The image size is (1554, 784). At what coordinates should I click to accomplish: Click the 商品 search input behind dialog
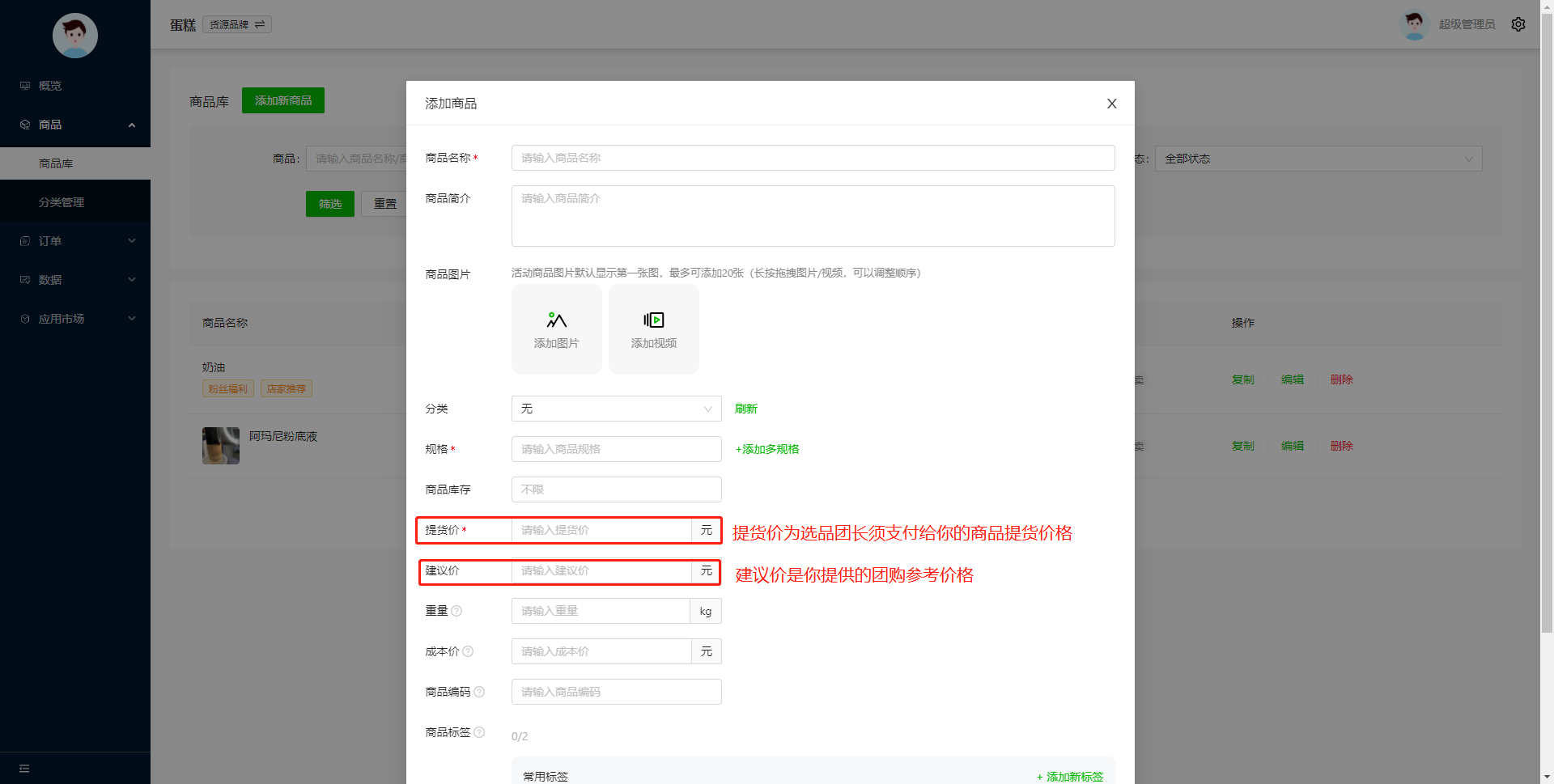pos(356,159)
